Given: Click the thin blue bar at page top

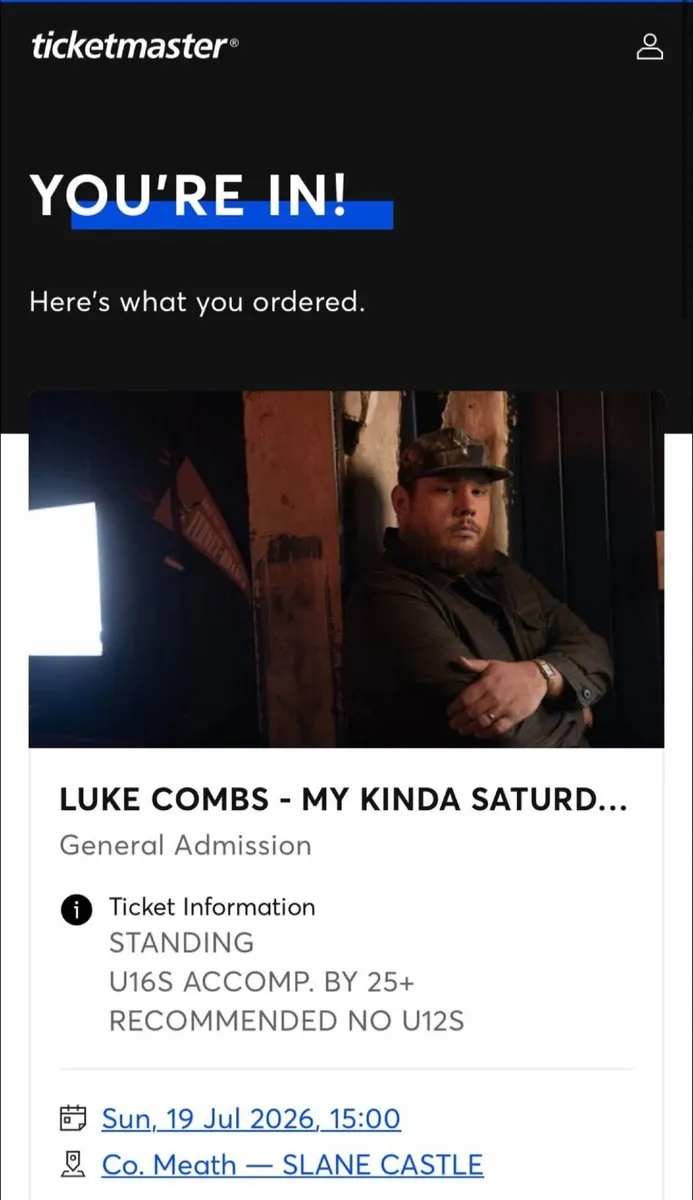Looking at the screenshot, I should (x=346, y=2).
